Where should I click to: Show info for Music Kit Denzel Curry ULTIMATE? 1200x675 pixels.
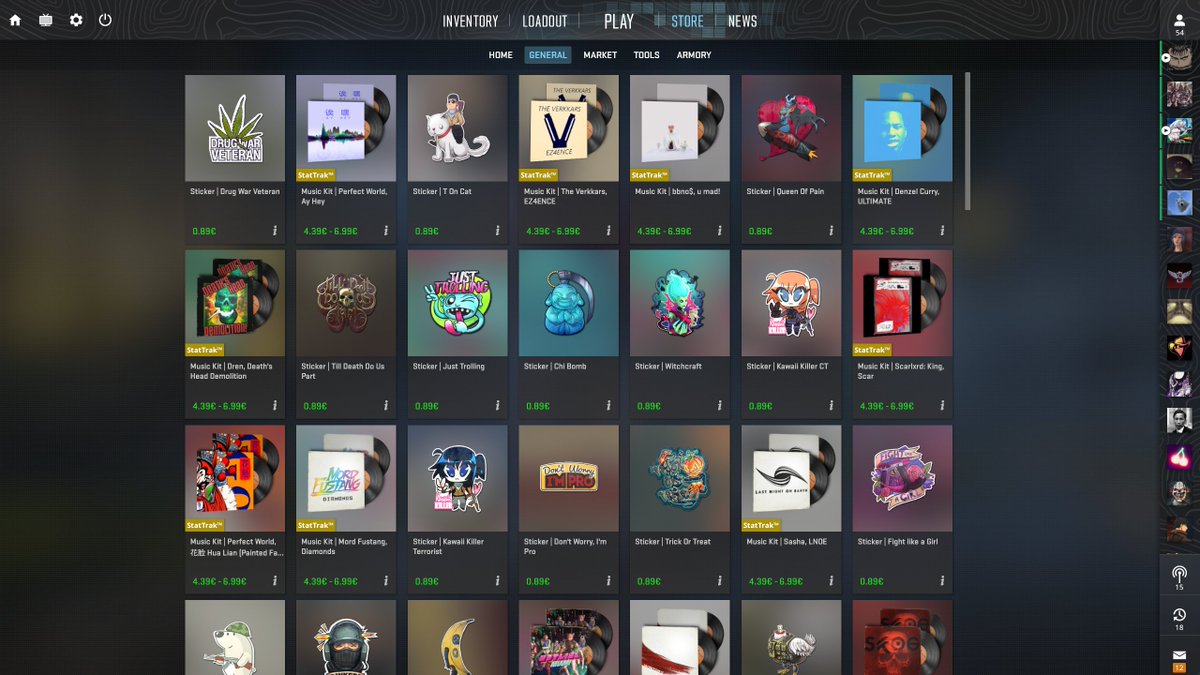pos(942,231)
